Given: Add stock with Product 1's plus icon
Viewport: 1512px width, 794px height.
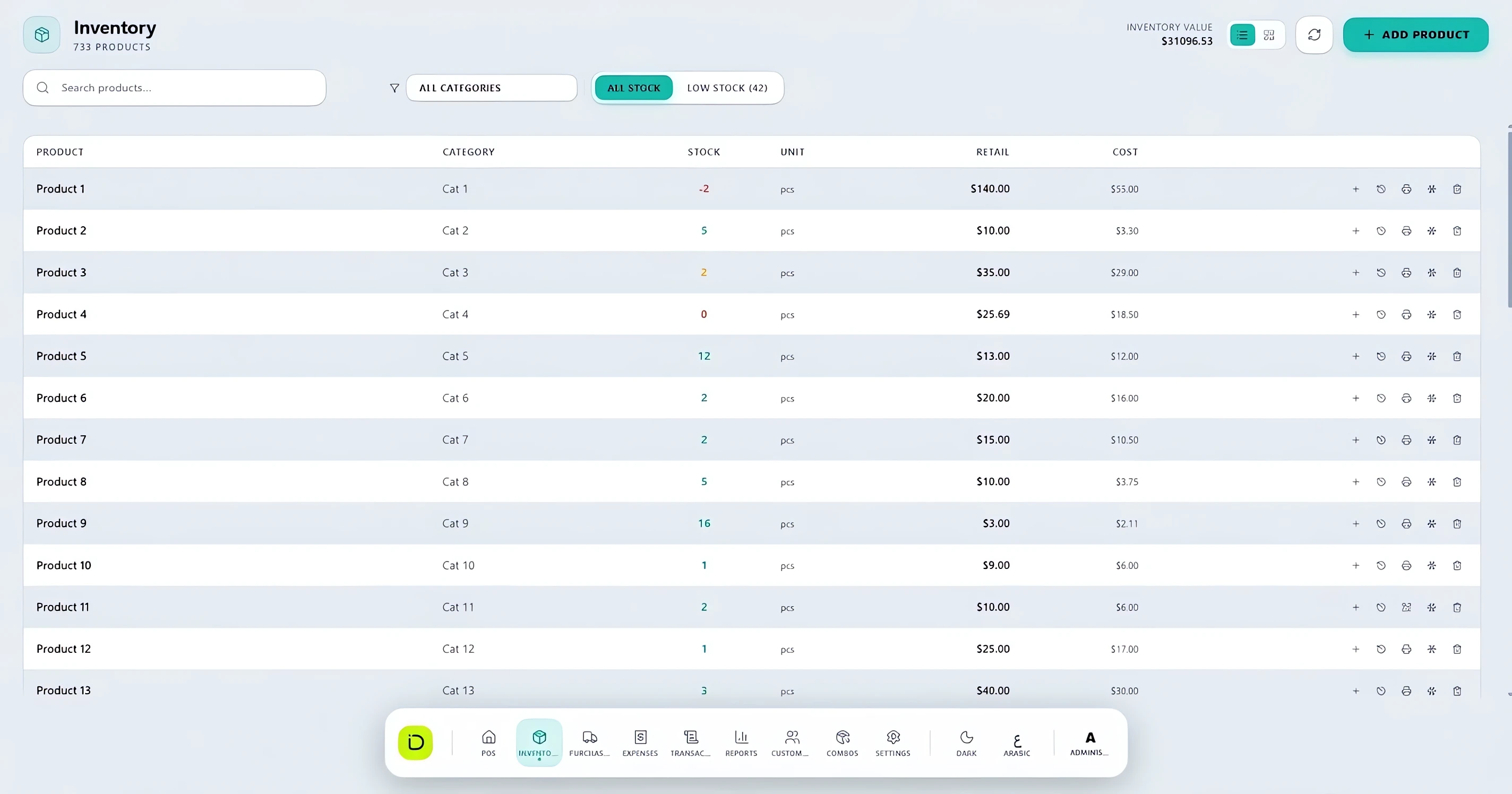Looking at the screenshot, I should click(x=1356, y=189).
